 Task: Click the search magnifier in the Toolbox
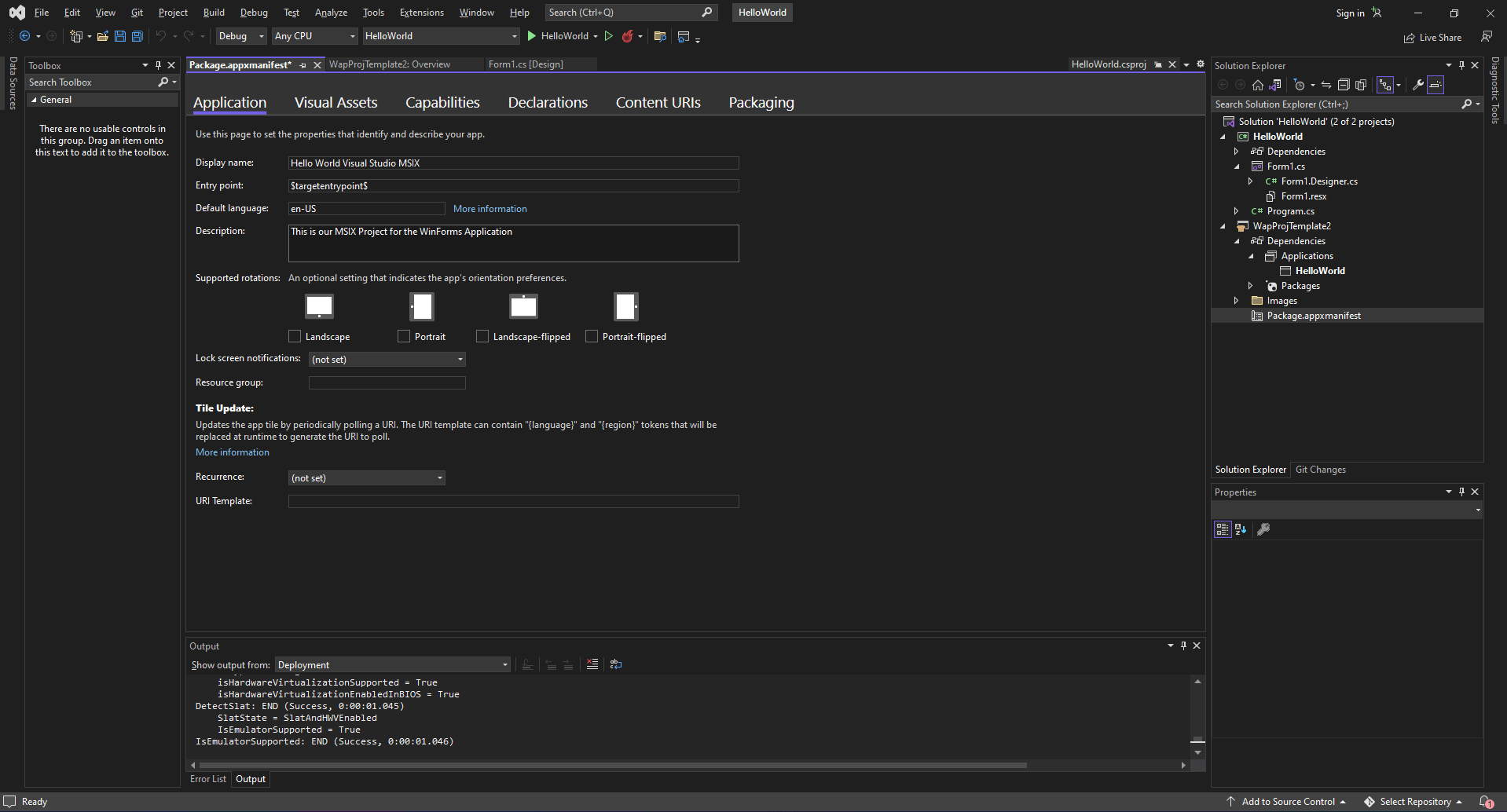pyautogui.click(x=163, y=82)
